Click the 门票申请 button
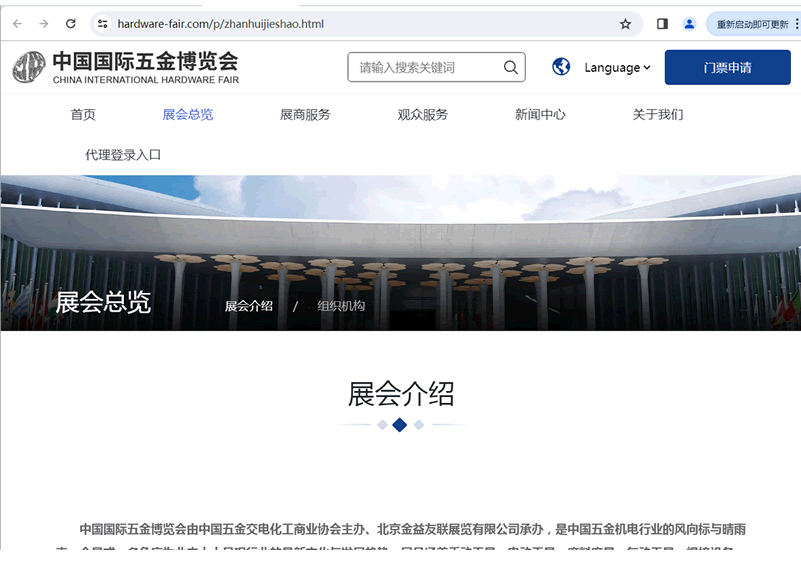This screenshot has width=801, height=563. click(727, 67)
